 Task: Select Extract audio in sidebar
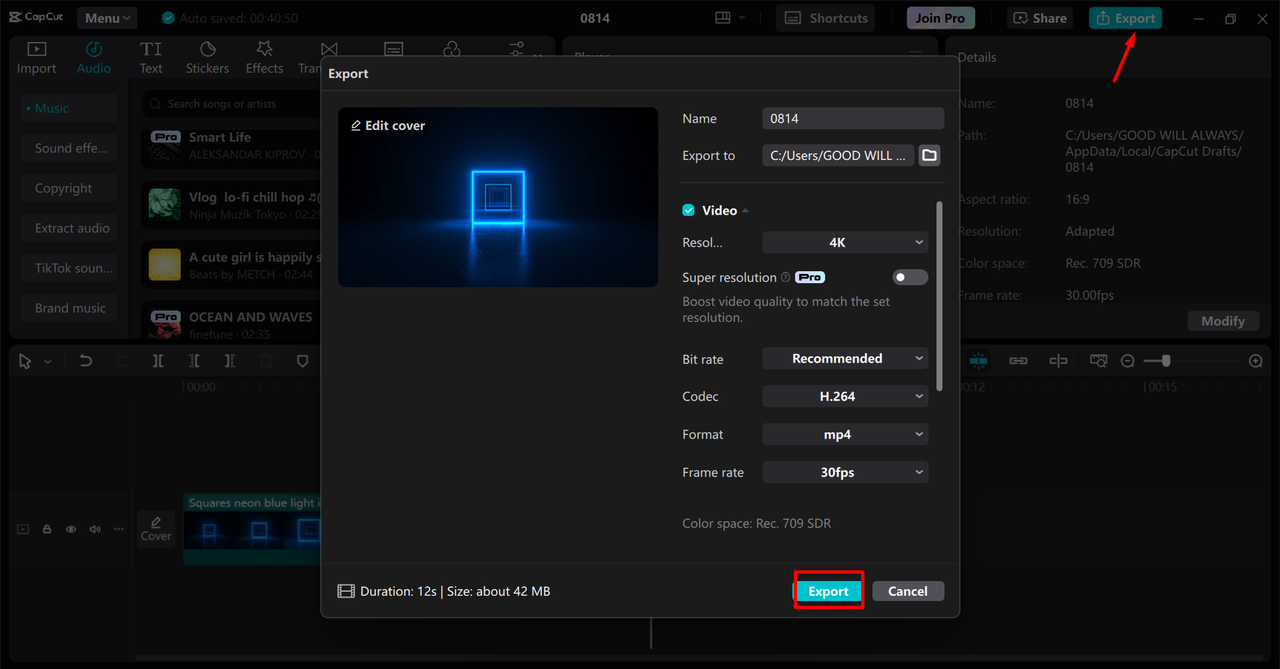coord(70,228)
